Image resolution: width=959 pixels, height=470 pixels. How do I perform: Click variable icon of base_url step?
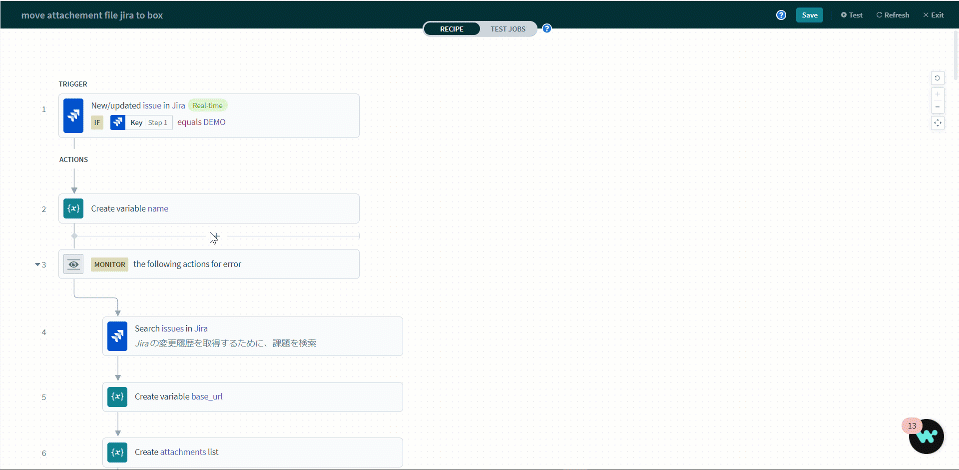(117, 397)
